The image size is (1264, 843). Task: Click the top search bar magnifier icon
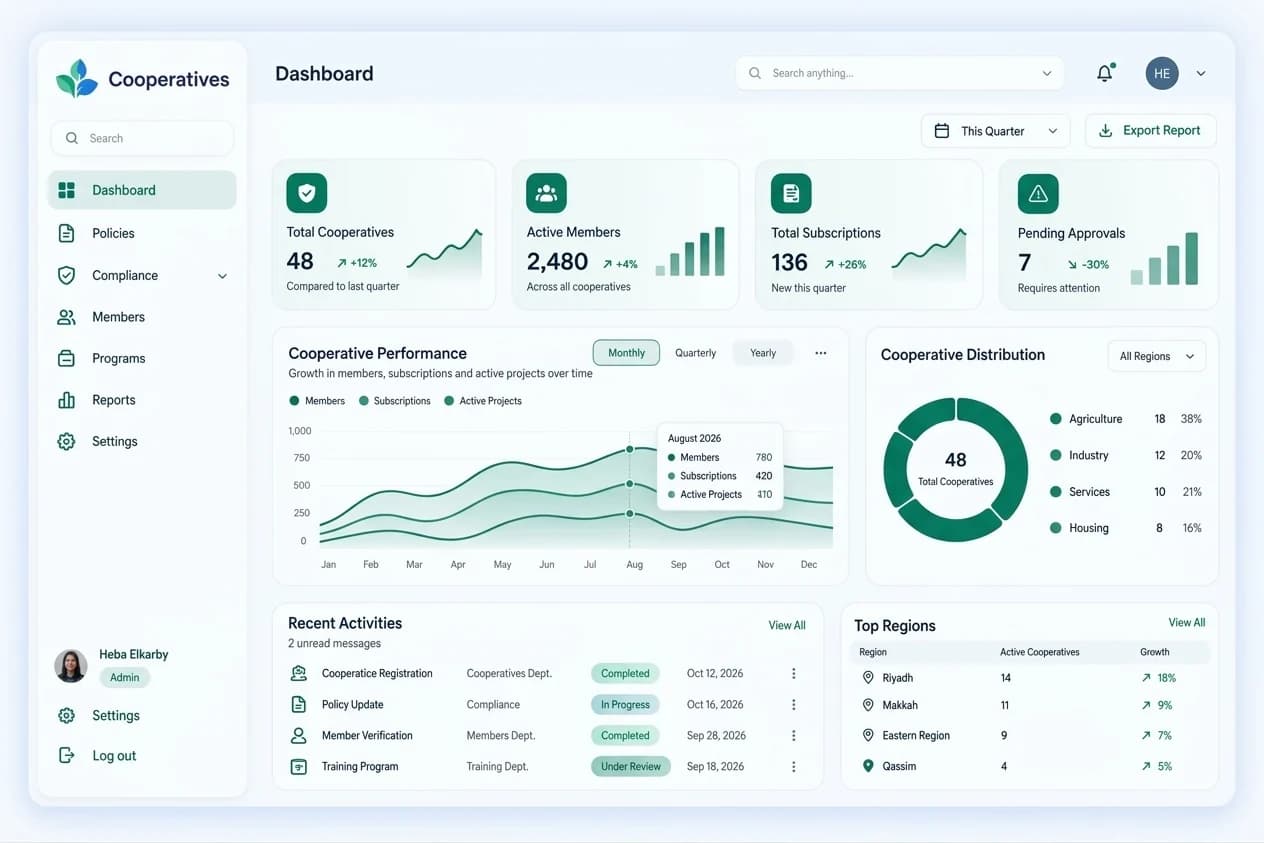click(755, 73)
